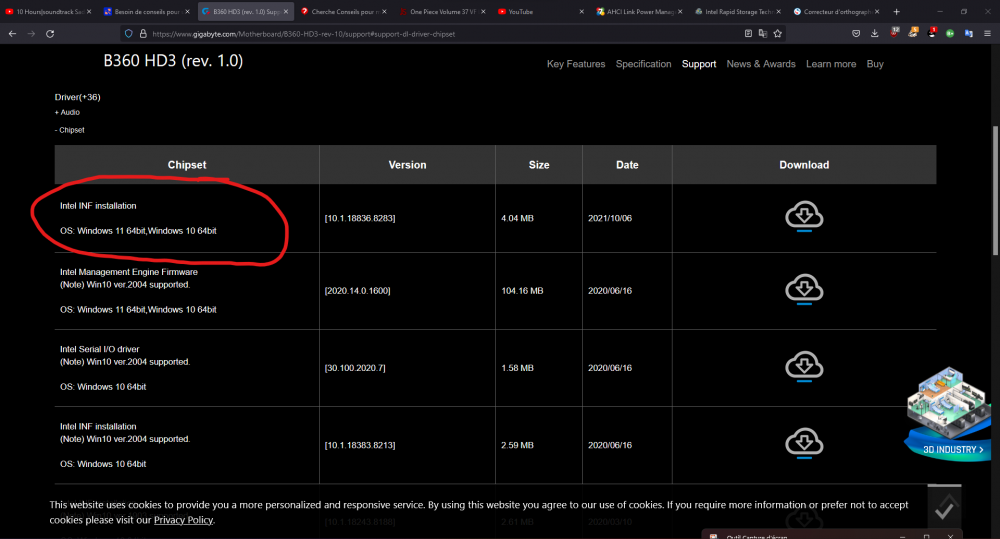Open the Buy link
This screenshot has width=1000, height=539.
tap(875, 64)
